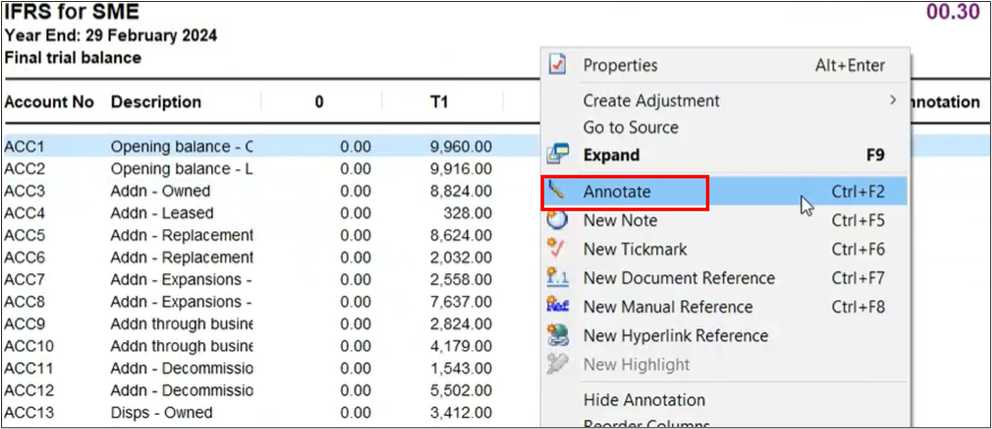992x429 pixels.
Task: Click the New Document Reference icon
Action: pos(558,278)
